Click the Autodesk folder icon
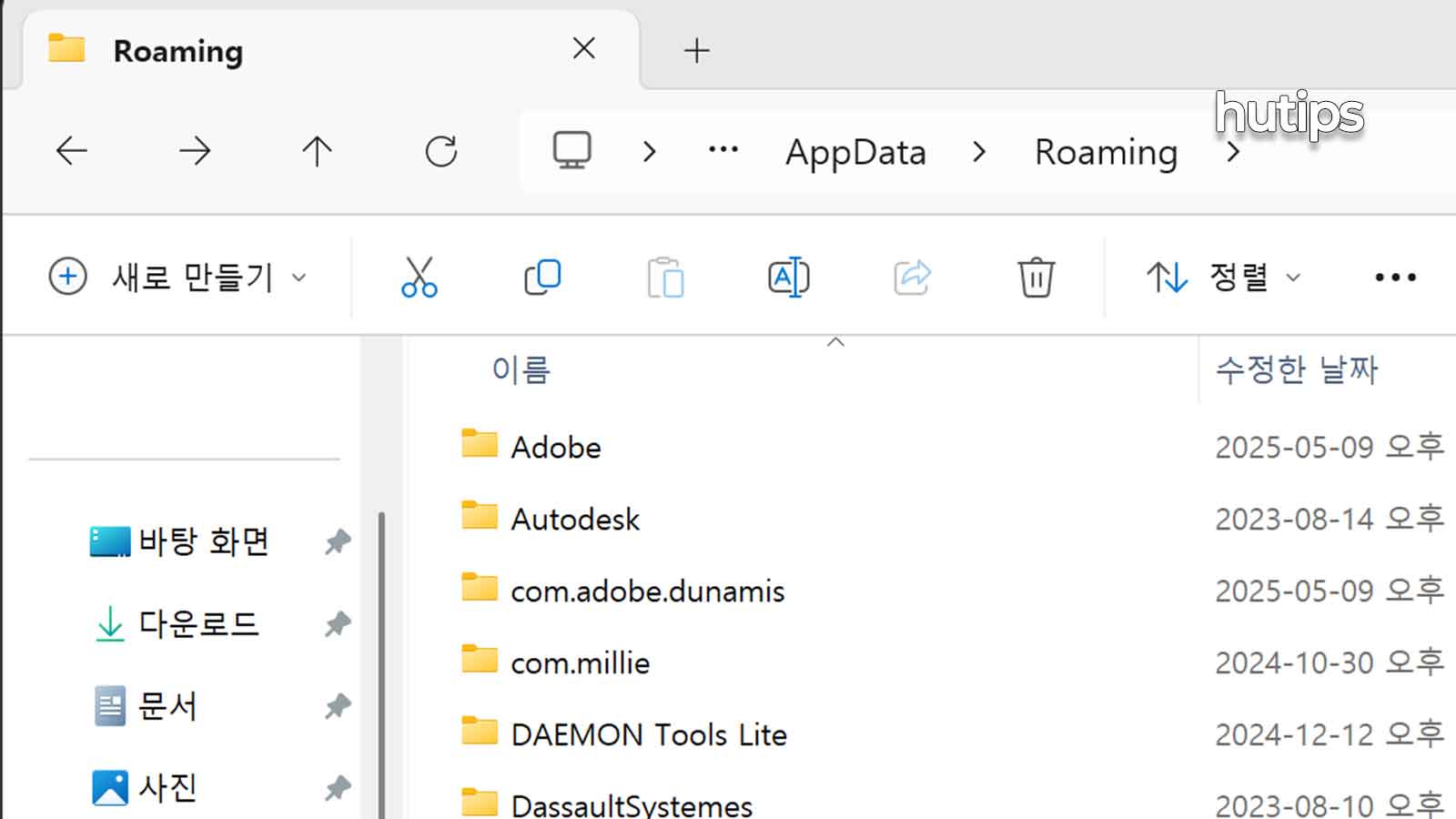 (480, 515)
